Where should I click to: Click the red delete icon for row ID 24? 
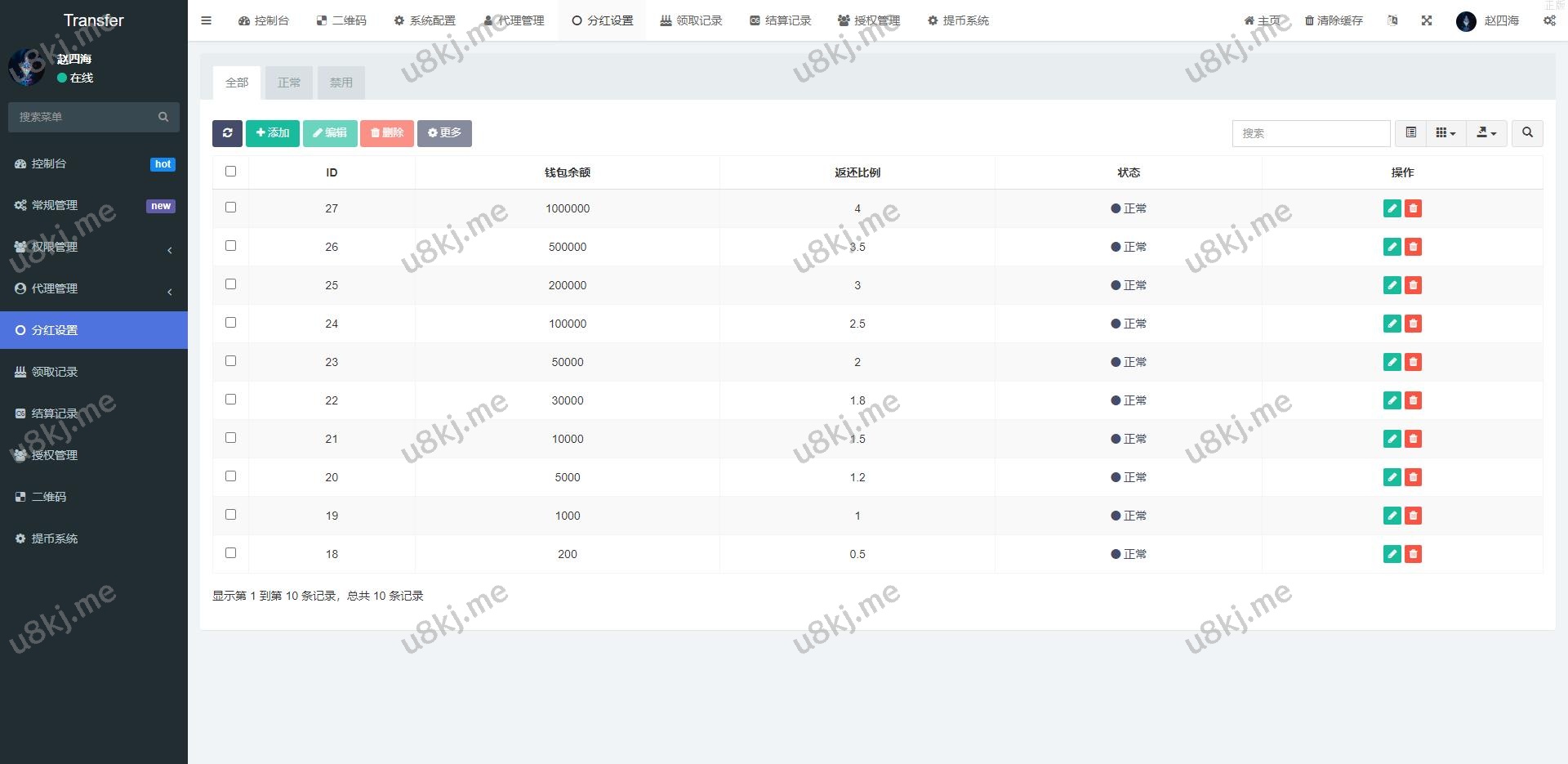(1413, 324)
